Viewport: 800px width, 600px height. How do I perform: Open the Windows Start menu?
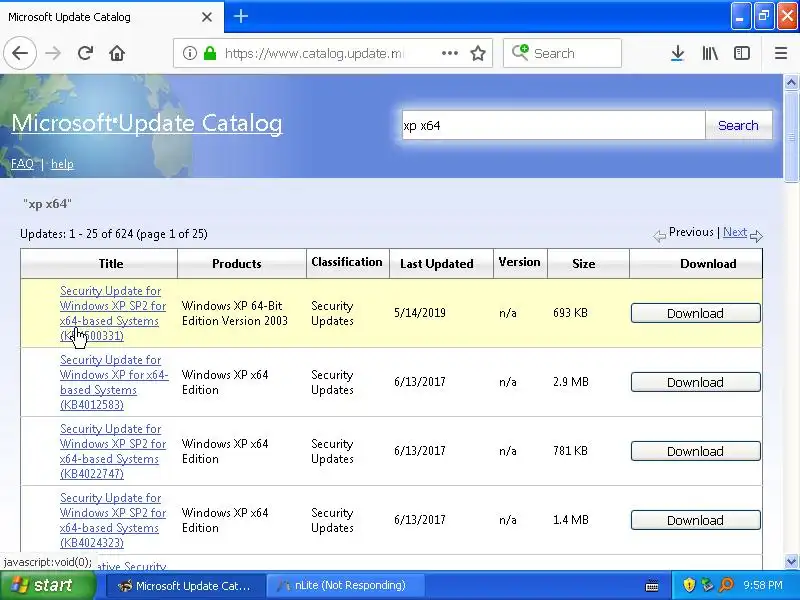point(47,585)
